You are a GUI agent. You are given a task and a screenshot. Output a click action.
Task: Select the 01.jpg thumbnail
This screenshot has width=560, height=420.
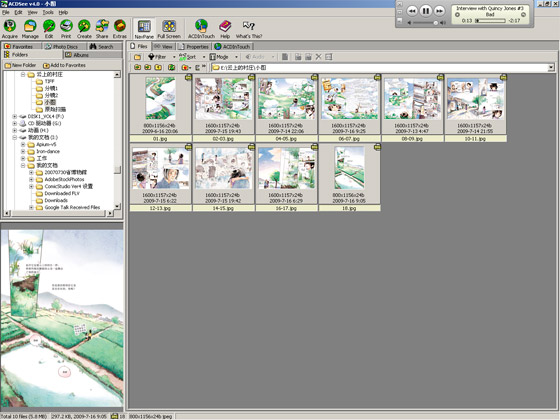point(160,108)
